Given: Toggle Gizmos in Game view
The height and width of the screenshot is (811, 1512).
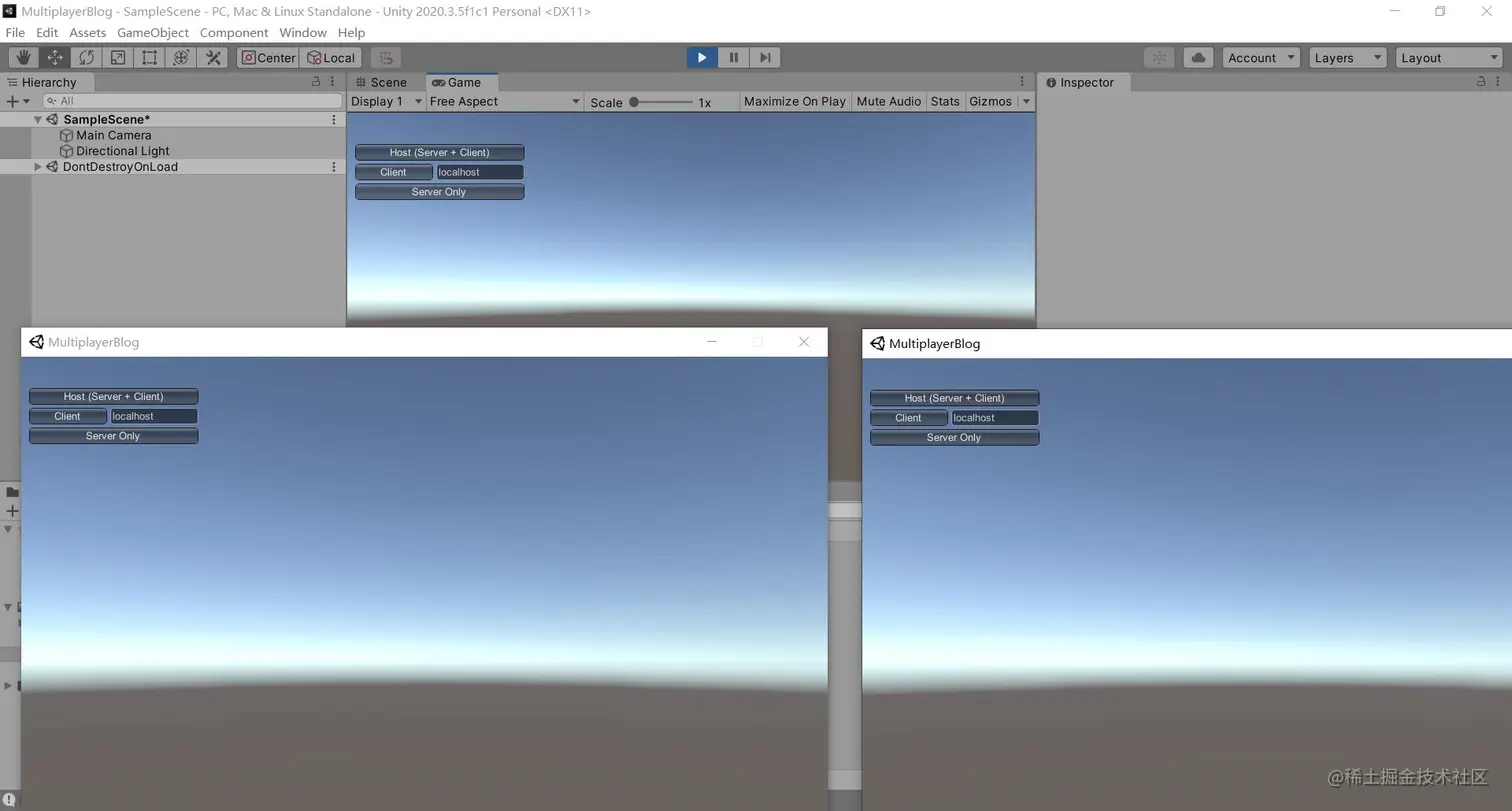Looking at the screenshot, I should 990,101.
